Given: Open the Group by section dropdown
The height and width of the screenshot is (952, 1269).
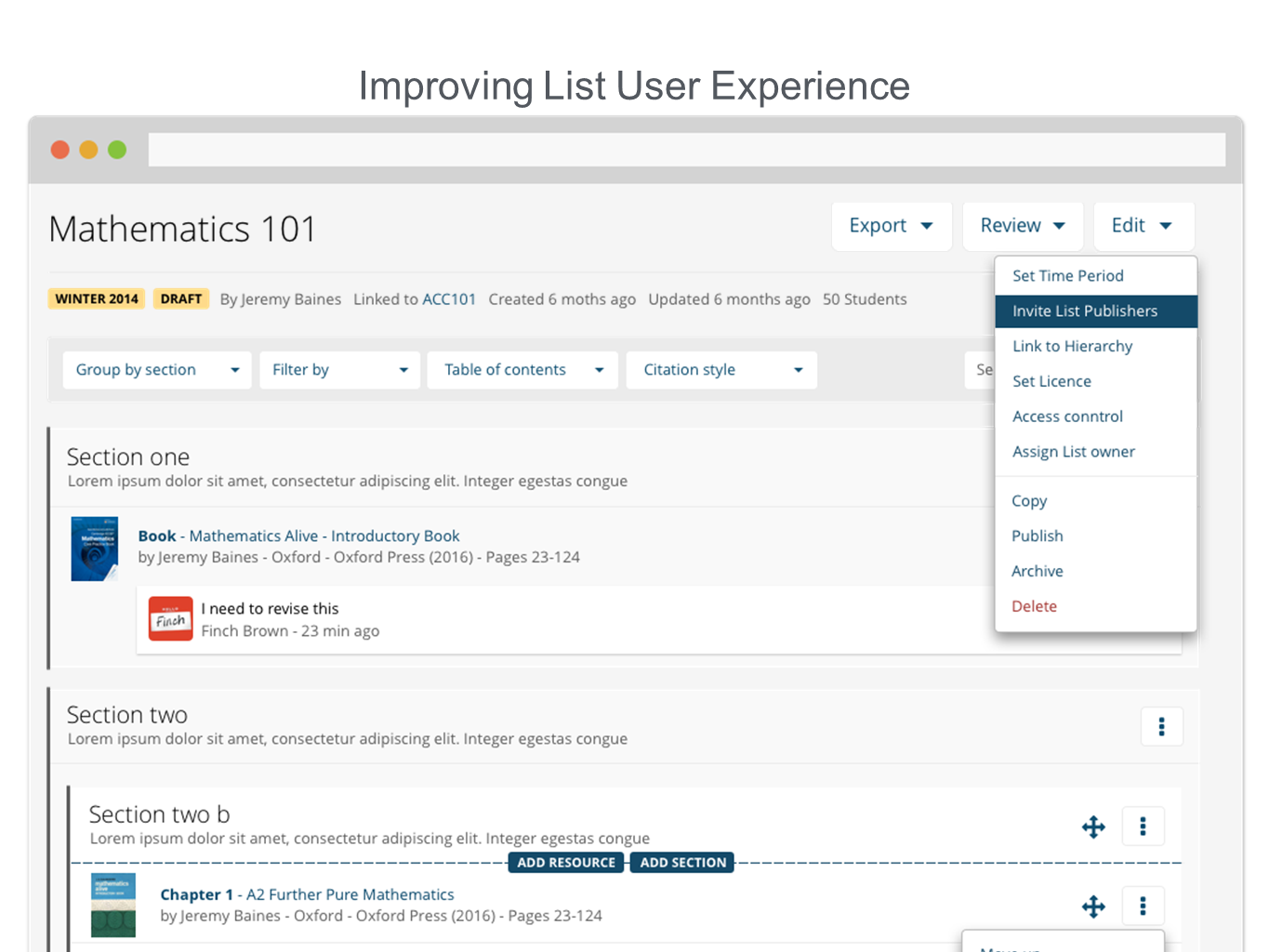Looking at the screenshot, I should tap(156, 370).
